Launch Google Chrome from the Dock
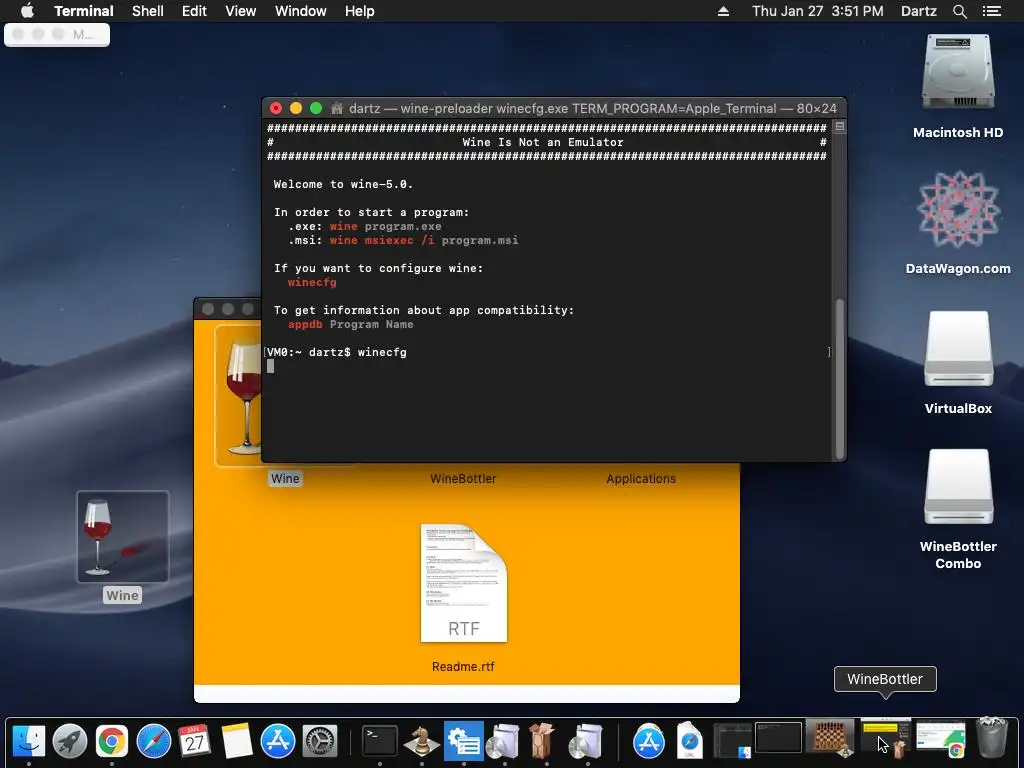The width and height of the screenshot is (1024, 768). tap(112, 741)
